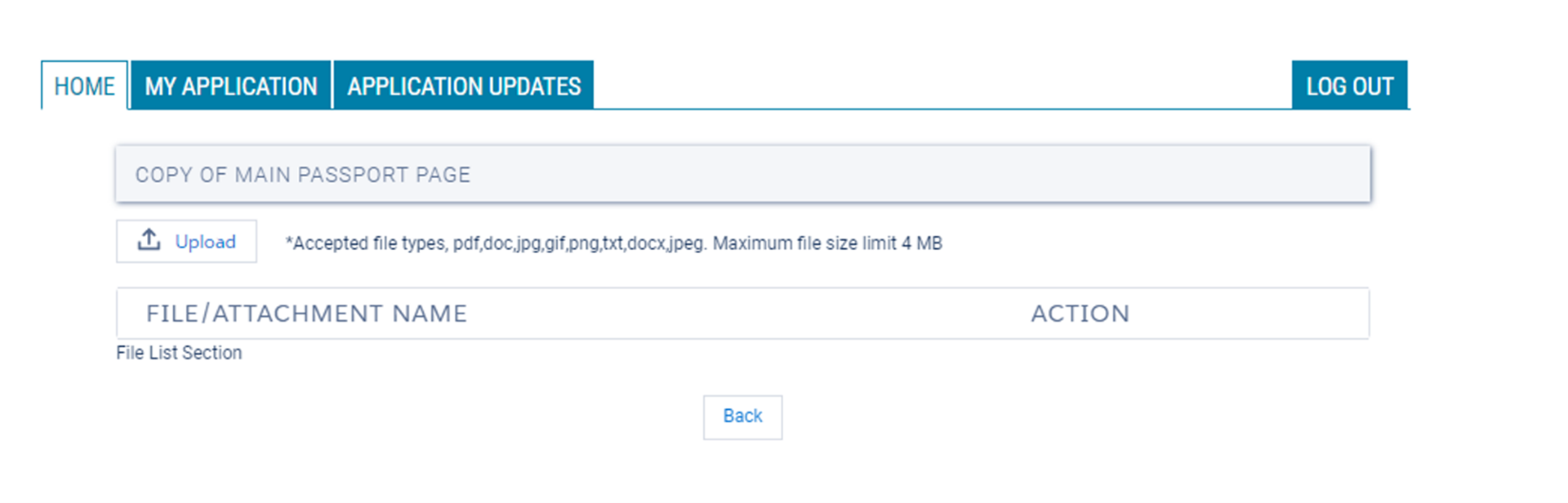Image resolution: width=1568 pixels, height=503 pixels.
Task: Click "pdf" in the accepted file types list
Action: (466, 243)
